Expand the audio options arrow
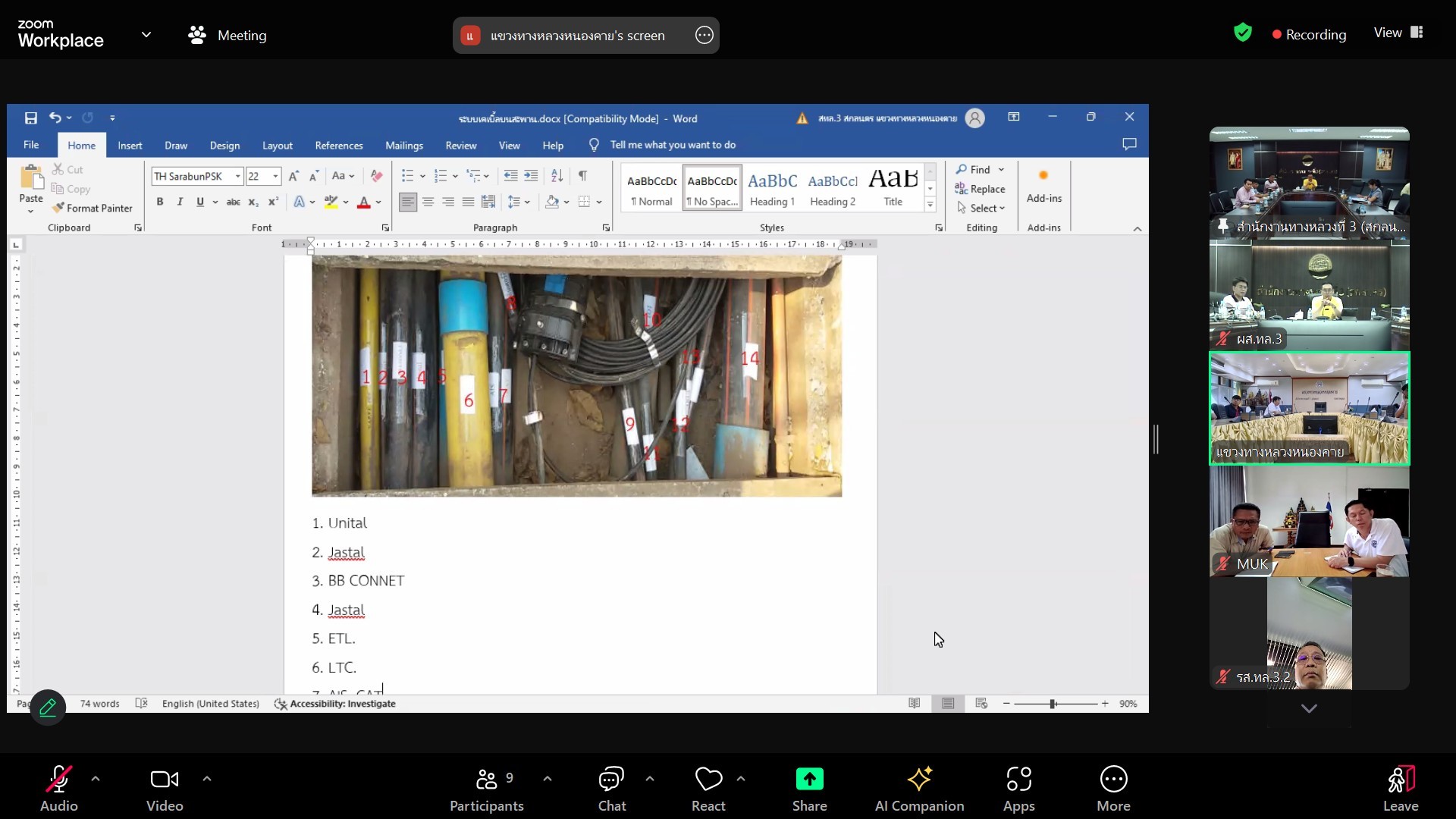The width and height of the screenshot is (1456, 819). (x=96, y=779)
